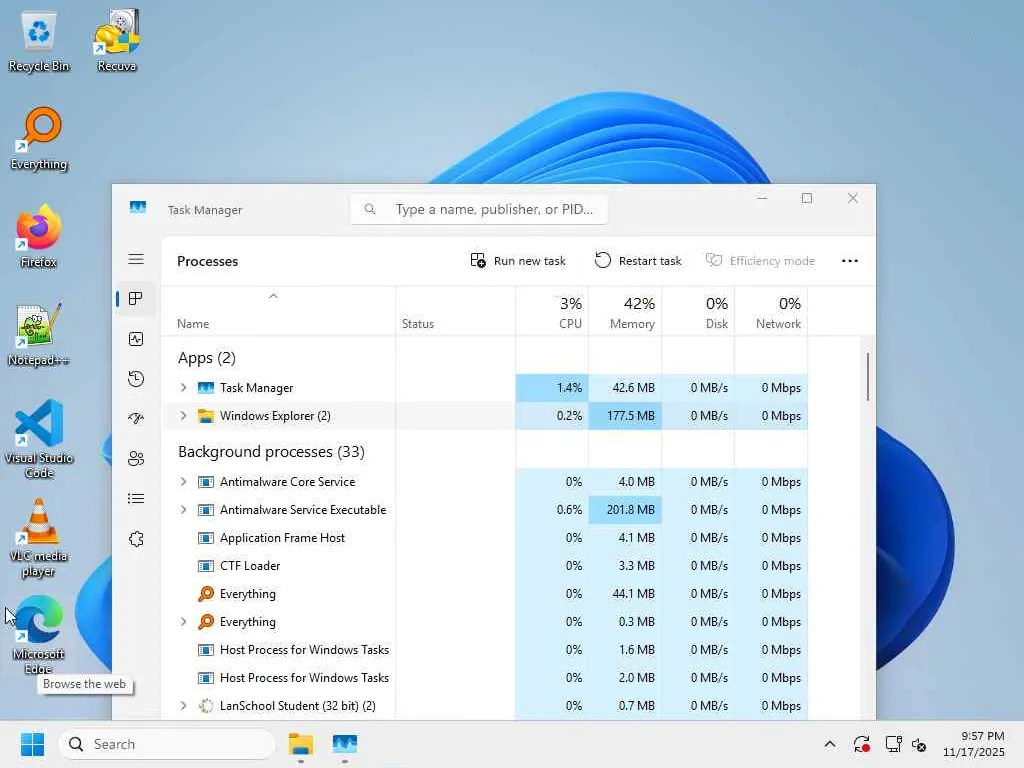This screenshot has width=1024, height=768.
Task: Show hidden system tray icons
Action: click(829, 744)
